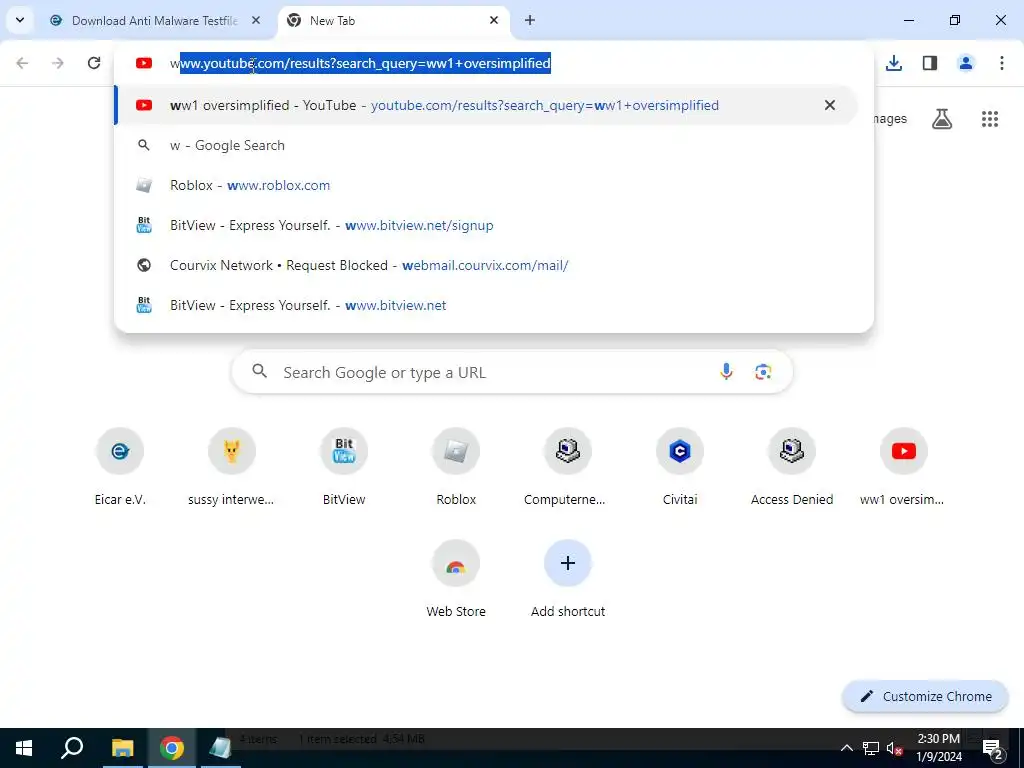The width and height of the screenshot is (1024, 768).
Task: Go back using the back arrow
Action: (x=22, y=63)
